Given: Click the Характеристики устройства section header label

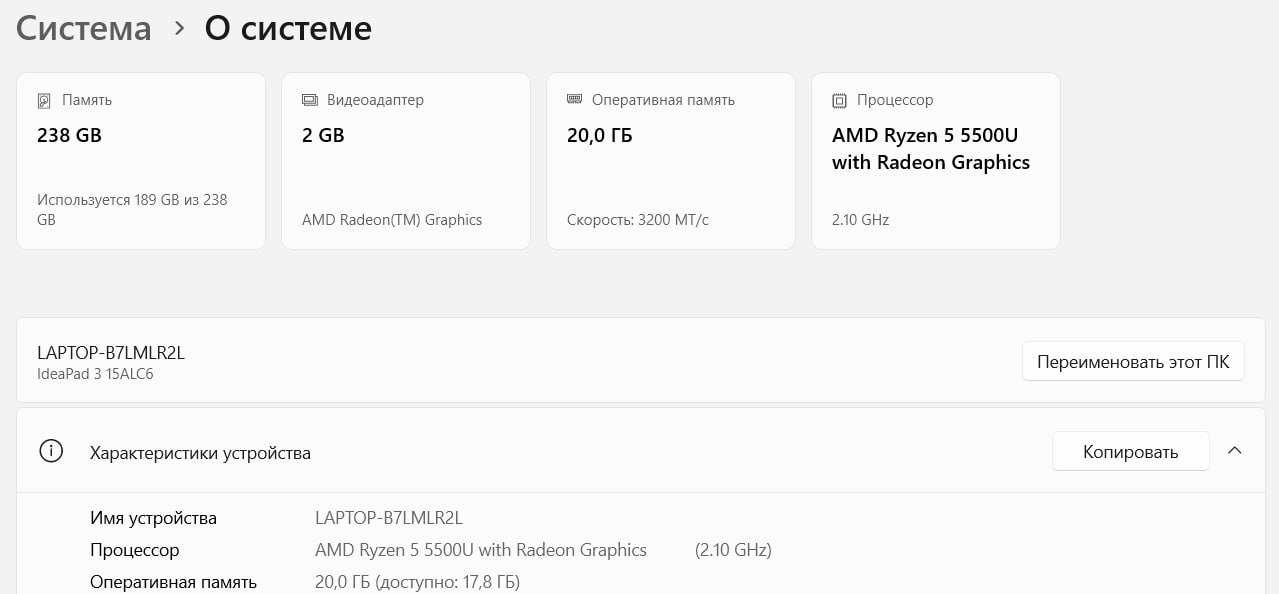Looking at the screenshot, I should tap(200, 453).
